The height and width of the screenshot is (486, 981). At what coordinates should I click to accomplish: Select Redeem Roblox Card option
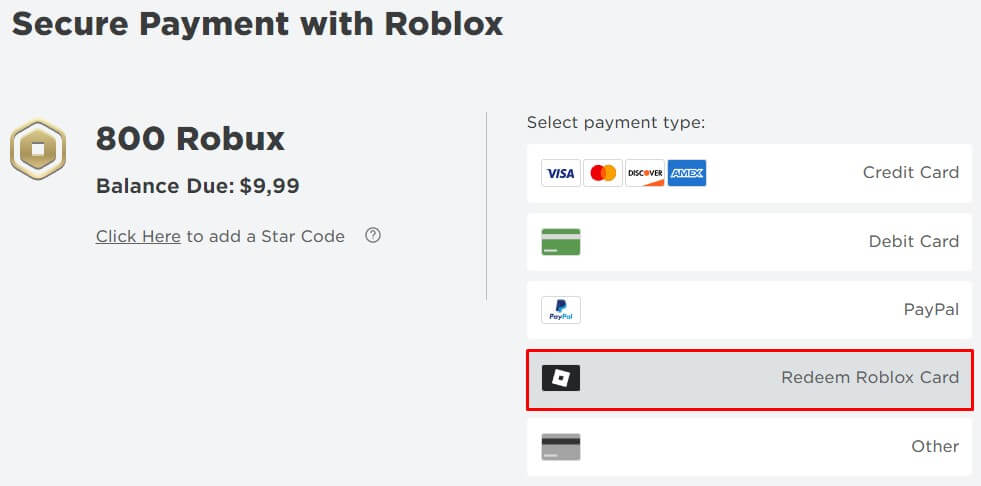tap(869, 378)
